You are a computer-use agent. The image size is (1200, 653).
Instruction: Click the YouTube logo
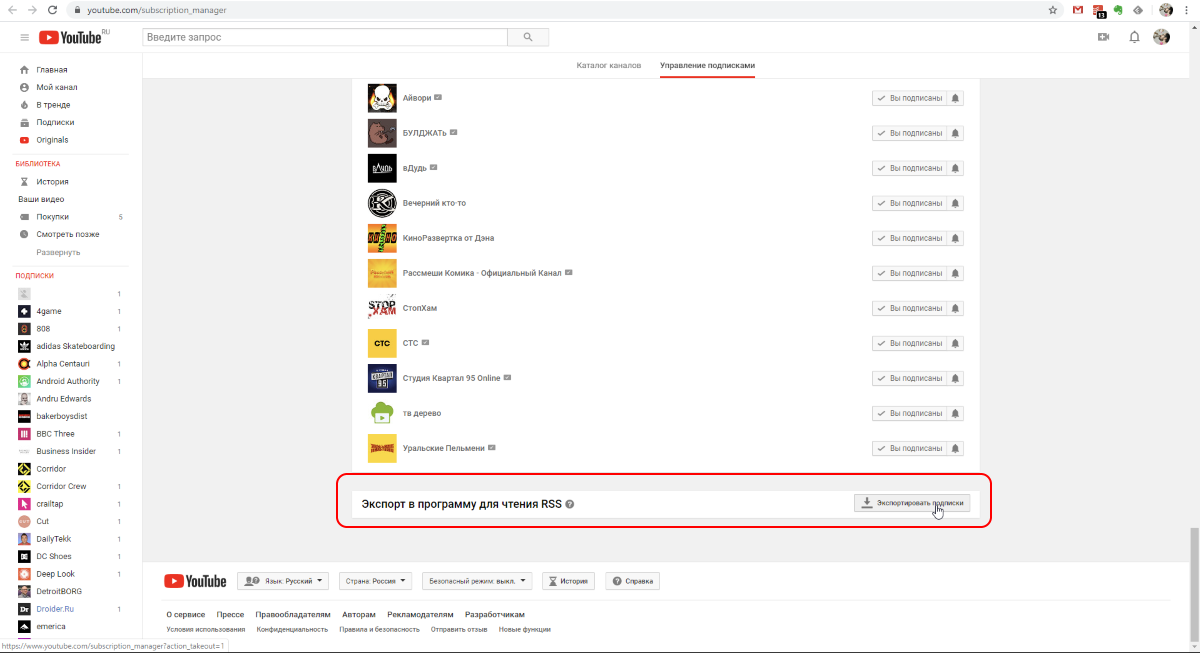[x=70, y=36]
